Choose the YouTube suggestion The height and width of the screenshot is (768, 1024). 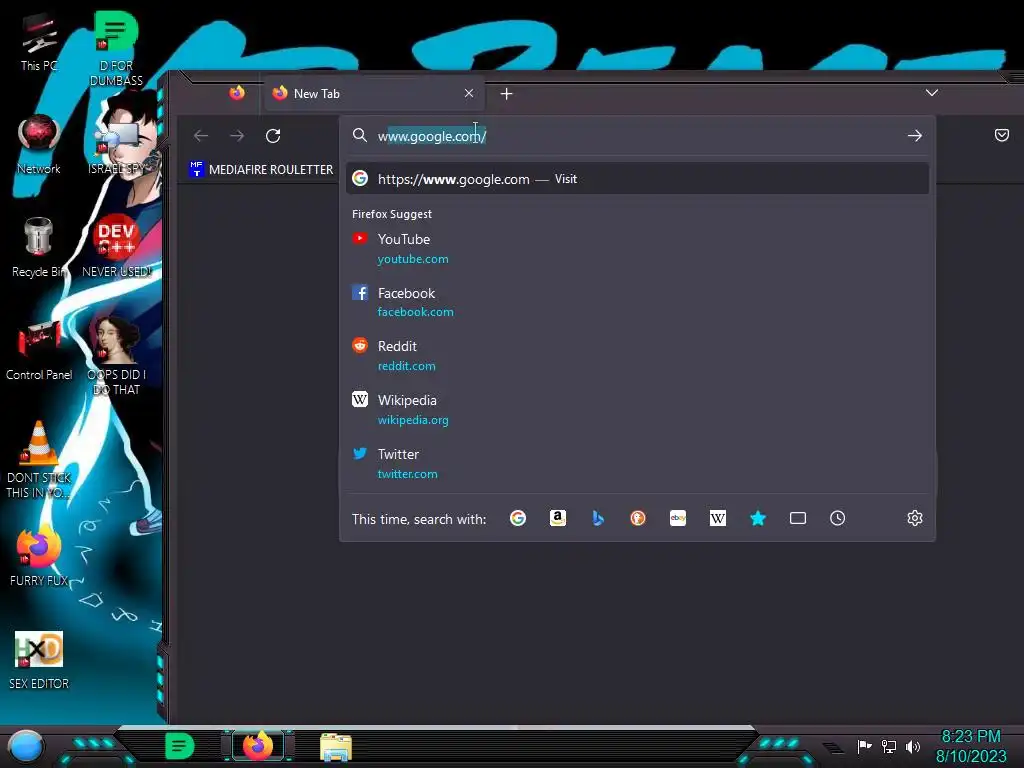(x=637, y=248)
